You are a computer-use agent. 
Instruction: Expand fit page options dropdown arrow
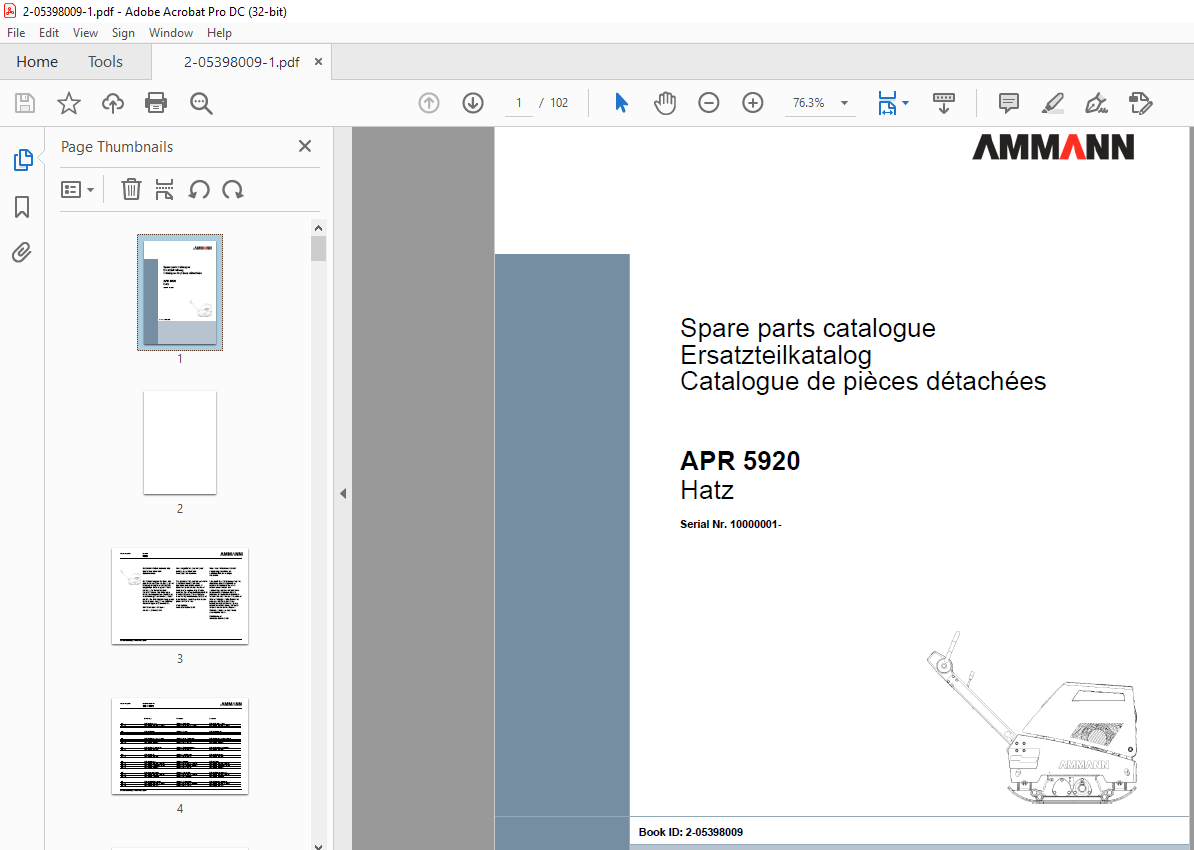[905, 103]
